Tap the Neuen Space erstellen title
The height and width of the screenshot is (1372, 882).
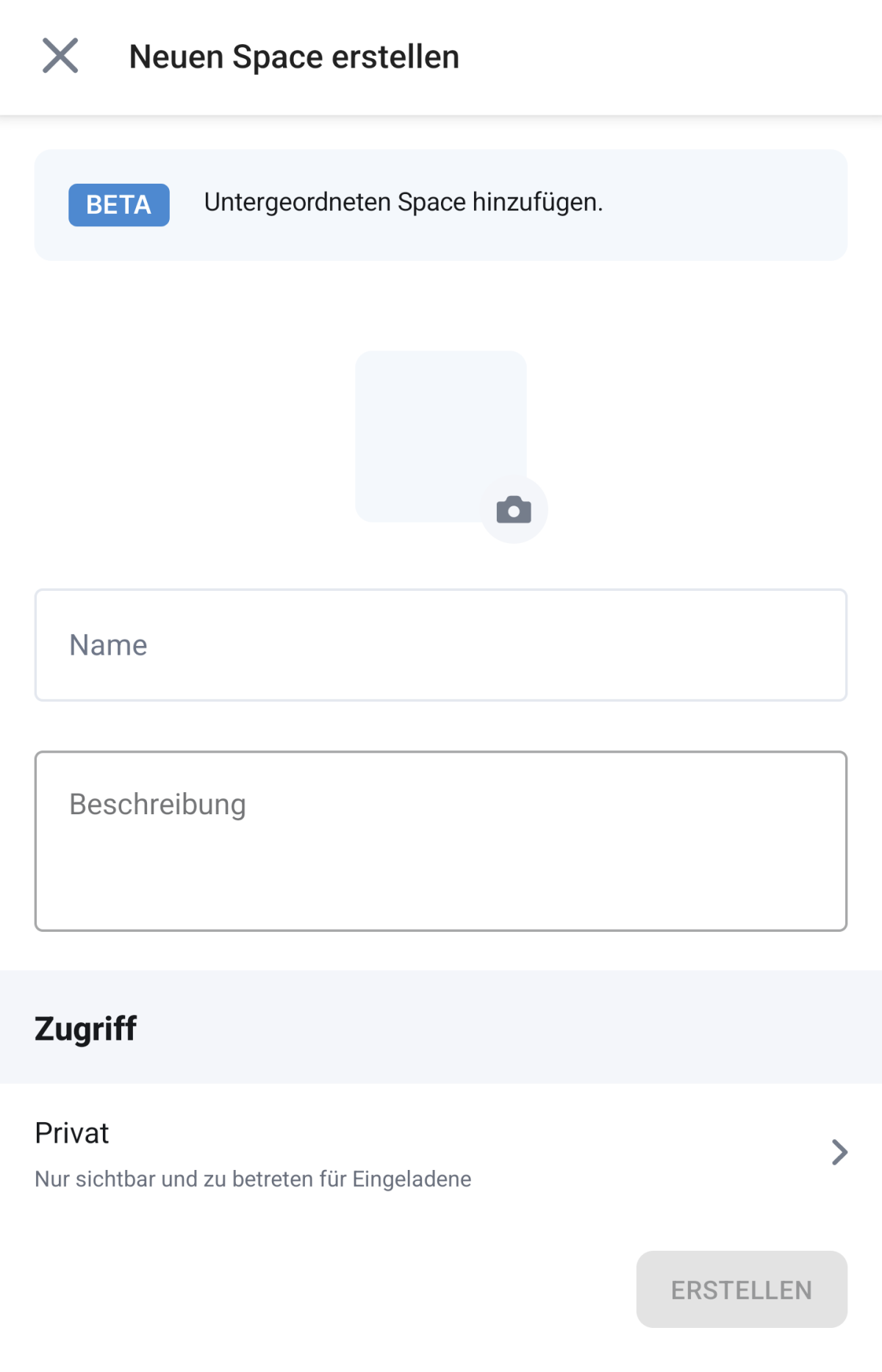(x=294, y=57)
